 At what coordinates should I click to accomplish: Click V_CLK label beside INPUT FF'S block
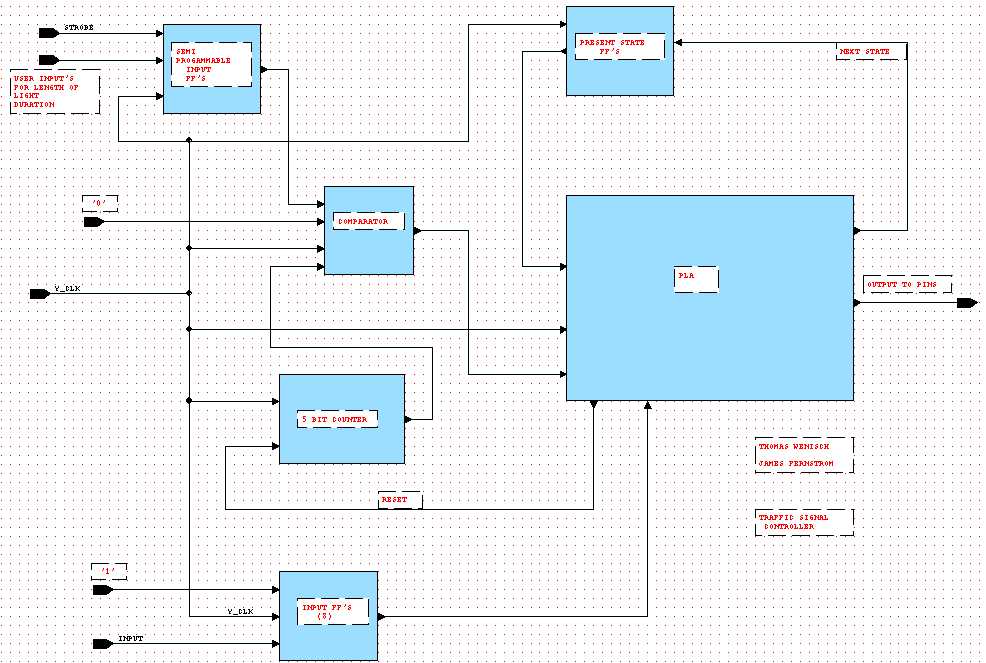(x=240, y=611)
